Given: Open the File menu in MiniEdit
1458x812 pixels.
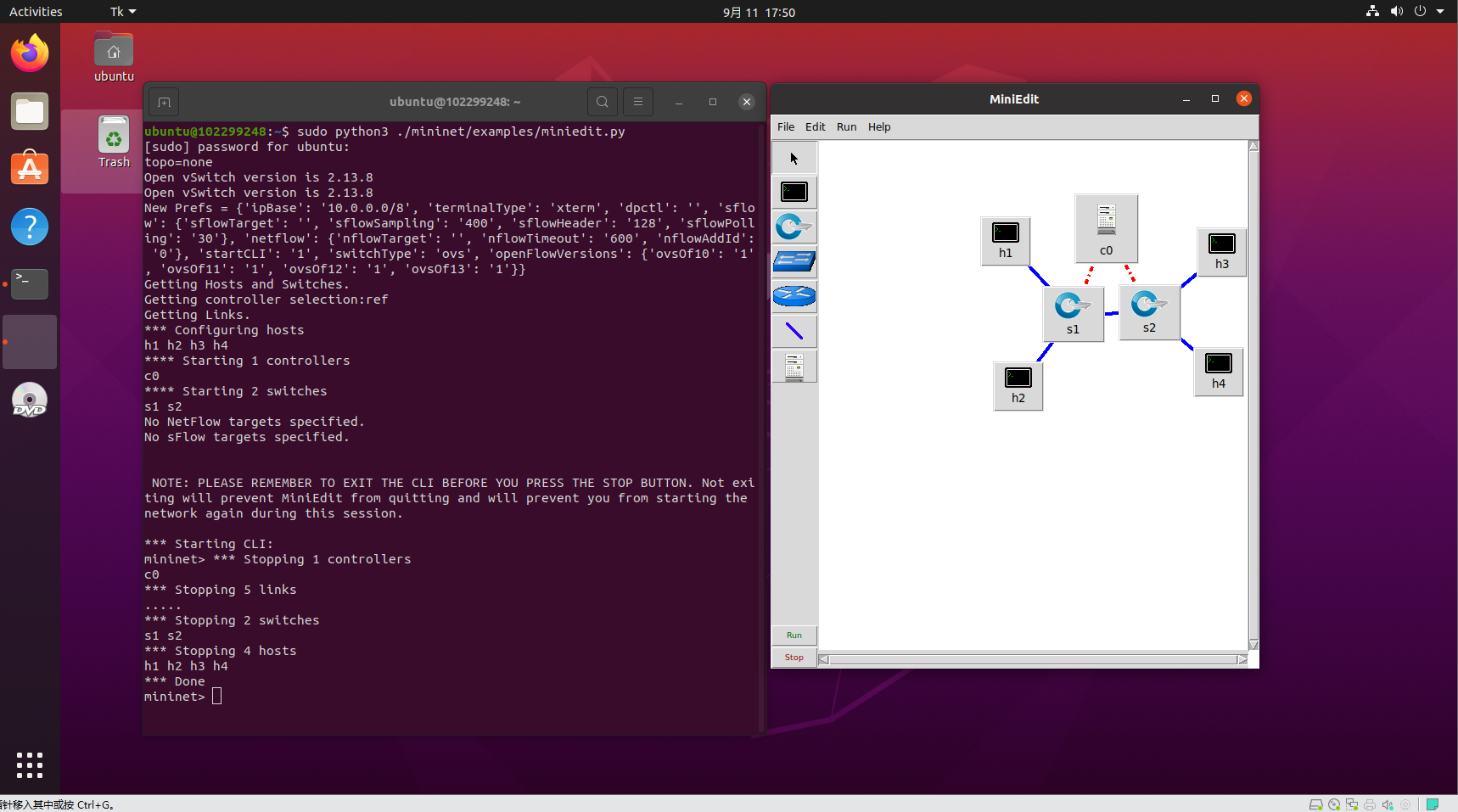Looking at the screenshot, I should (786, 126).
